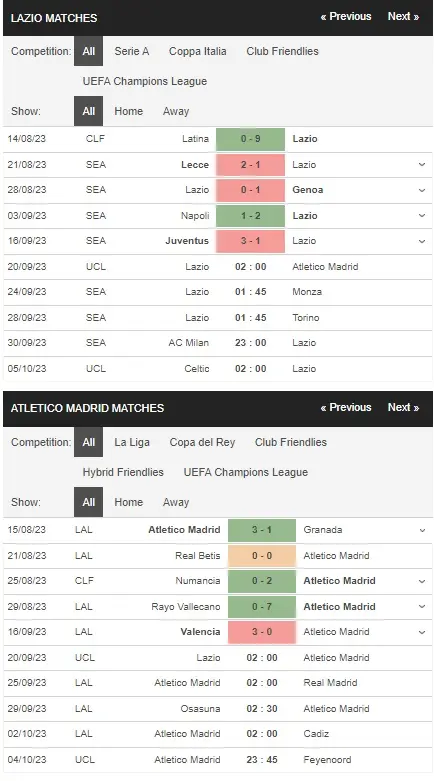The height and width of the screenshot is (781, 434).
Task: Select the Serie A competition filter
Action: click(x=132, y=51)
